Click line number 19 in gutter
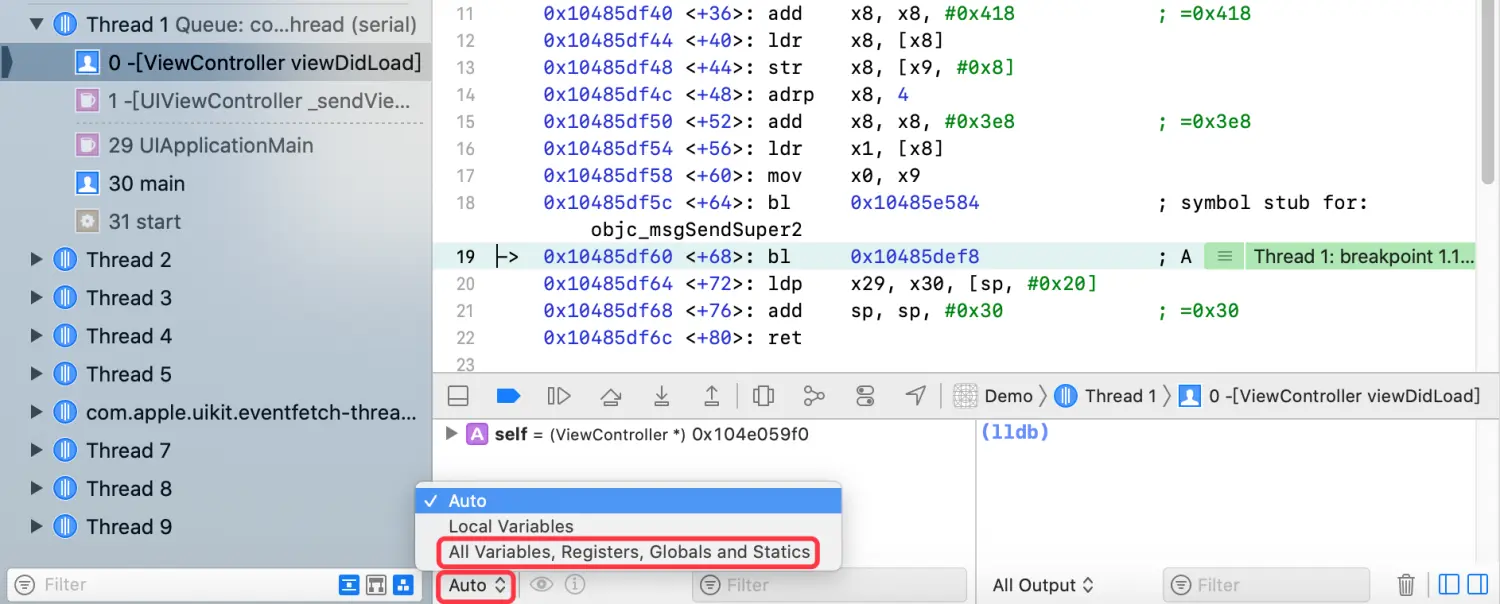Viewport: 1500px width, 604px height. point(465,257)
